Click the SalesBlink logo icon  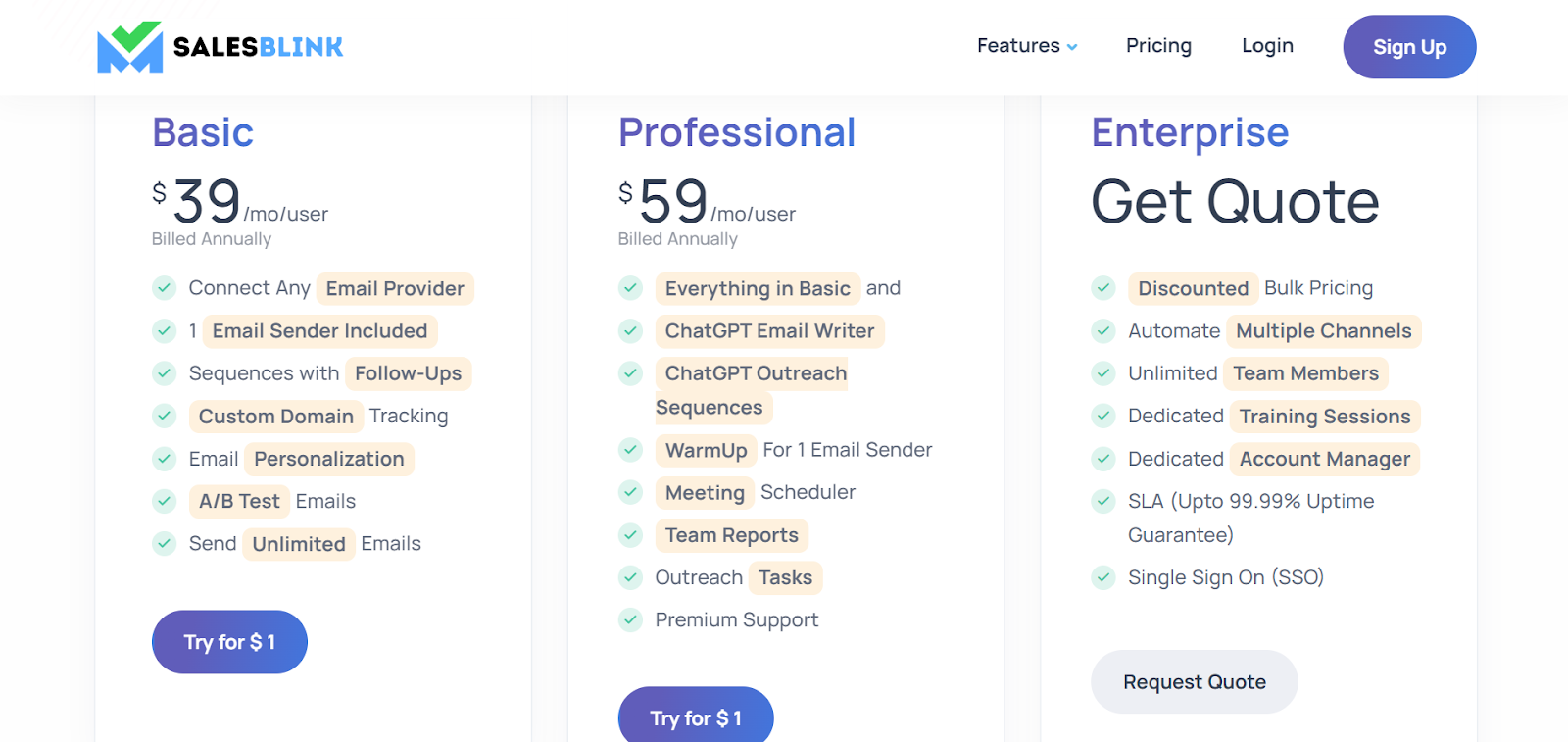(129, 47)
